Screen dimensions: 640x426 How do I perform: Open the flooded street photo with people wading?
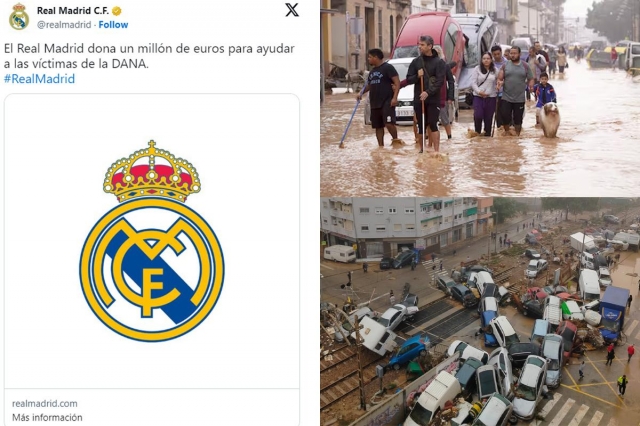480,98
